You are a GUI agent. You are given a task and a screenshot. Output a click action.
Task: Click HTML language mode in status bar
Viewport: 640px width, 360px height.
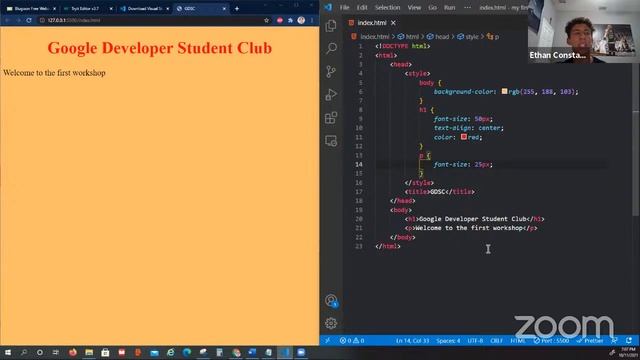click(x=518, y=340)
